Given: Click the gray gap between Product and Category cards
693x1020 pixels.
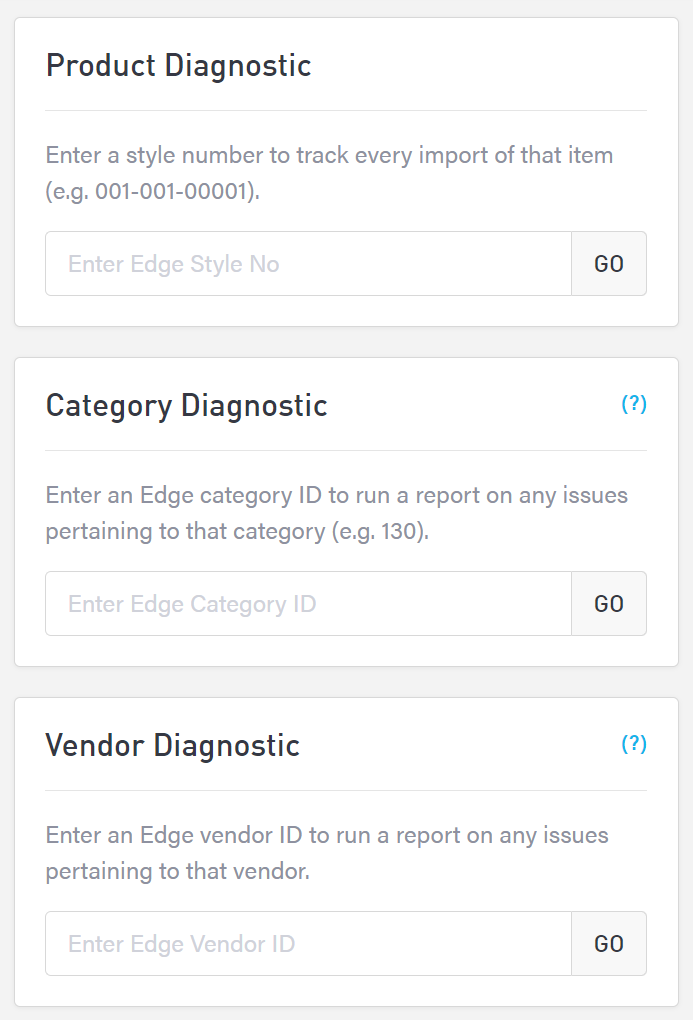Looking at the screenshot, I should click(346, 342).
